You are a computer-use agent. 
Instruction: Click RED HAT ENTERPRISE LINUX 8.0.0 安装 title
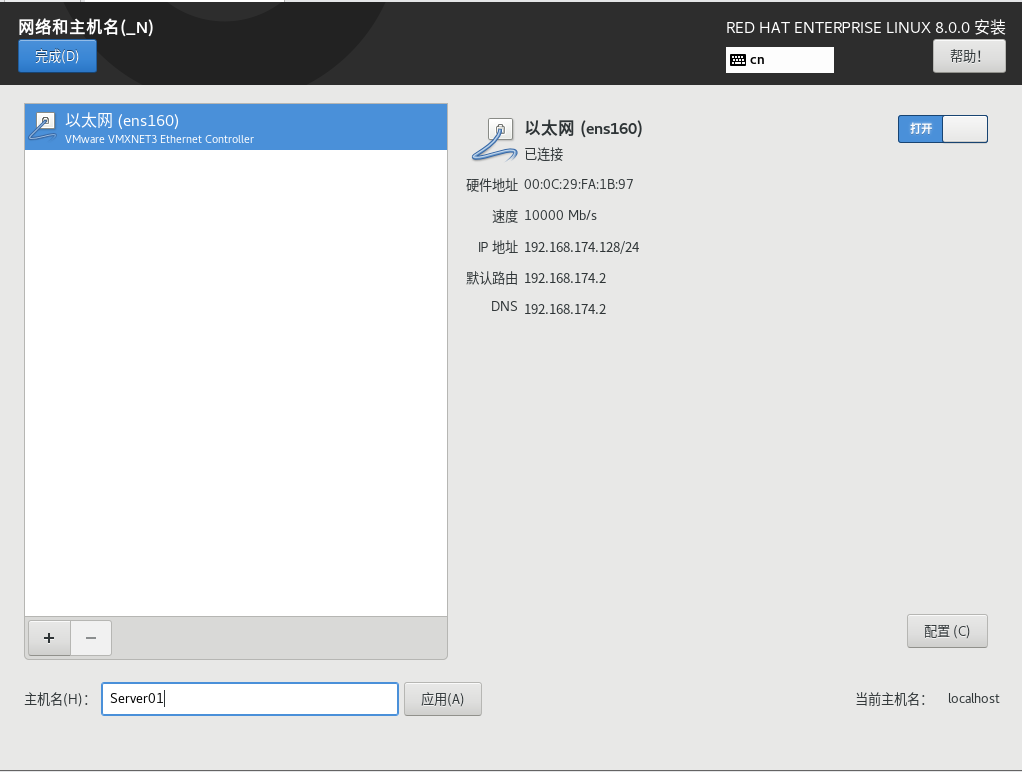pos(866,27)
